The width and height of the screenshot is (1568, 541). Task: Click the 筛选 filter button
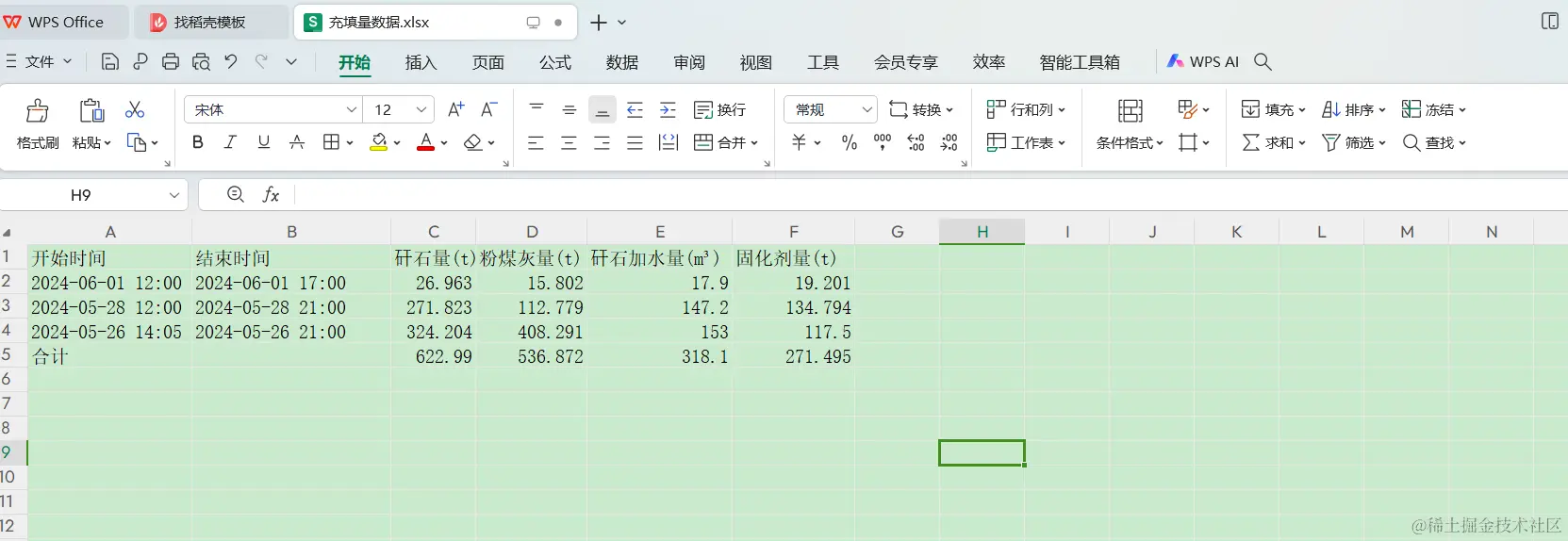coord(1353,142)
